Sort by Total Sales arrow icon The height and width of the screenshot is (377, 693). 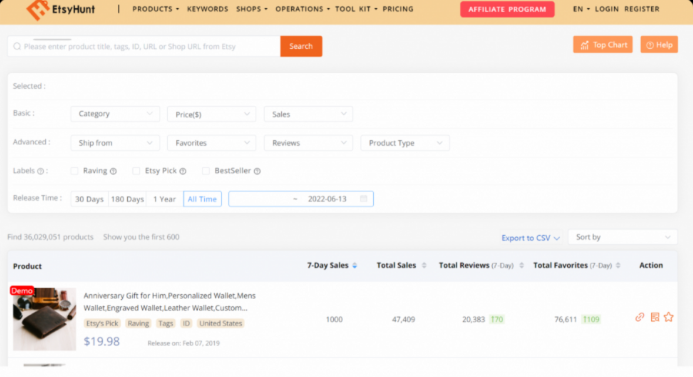(424, 266)
